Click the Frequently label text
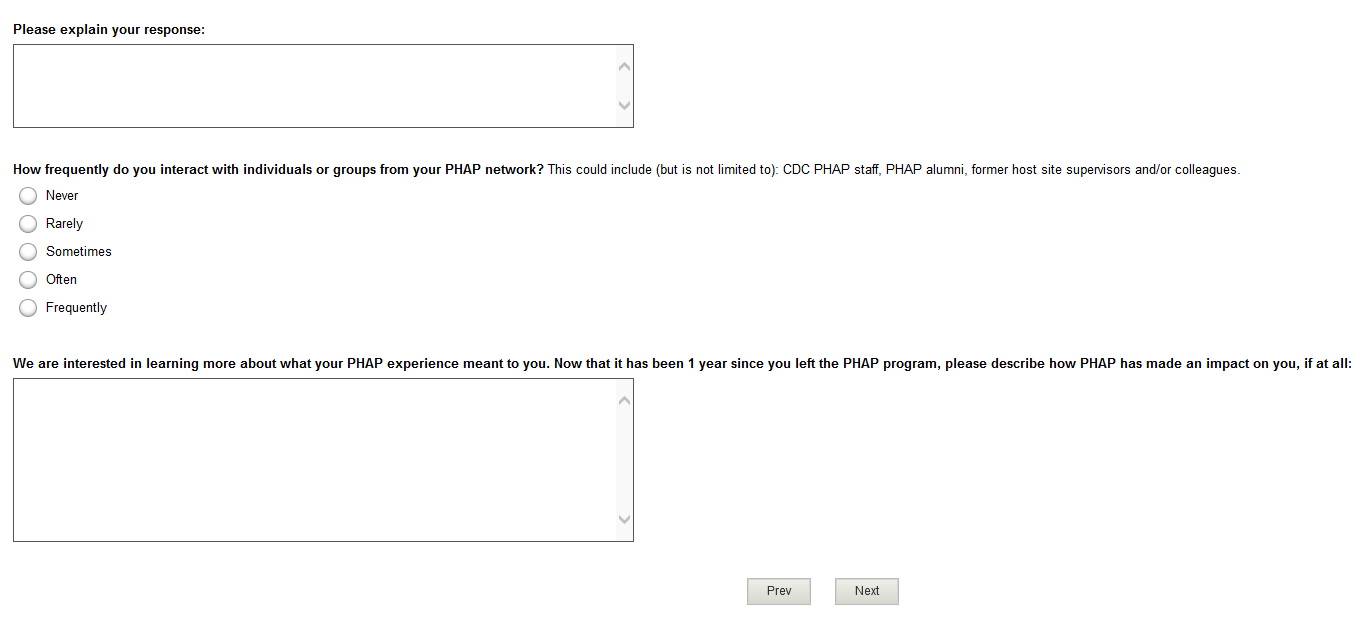The width and height of the screenshot is (1351, 626). (x=76, y=308)
